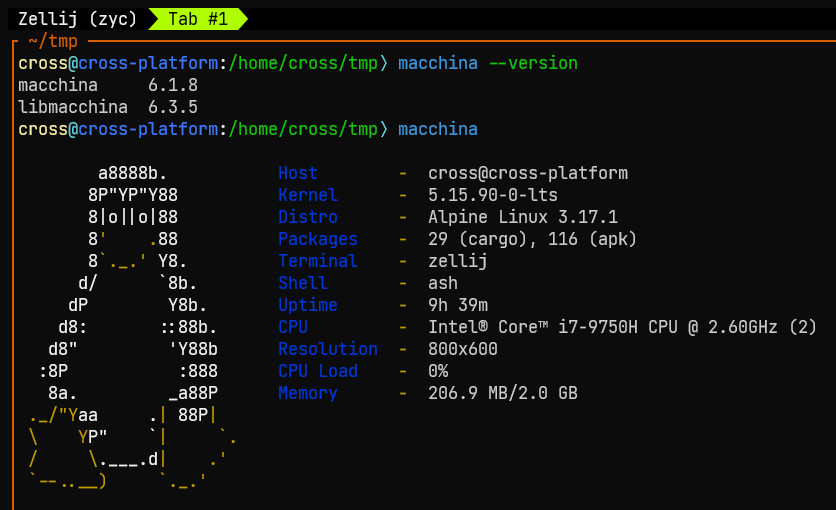Viewport: 836px width, 510px height.
Task: Click the Intel Core i7-9750H CPU value
Action: point(622,327)
